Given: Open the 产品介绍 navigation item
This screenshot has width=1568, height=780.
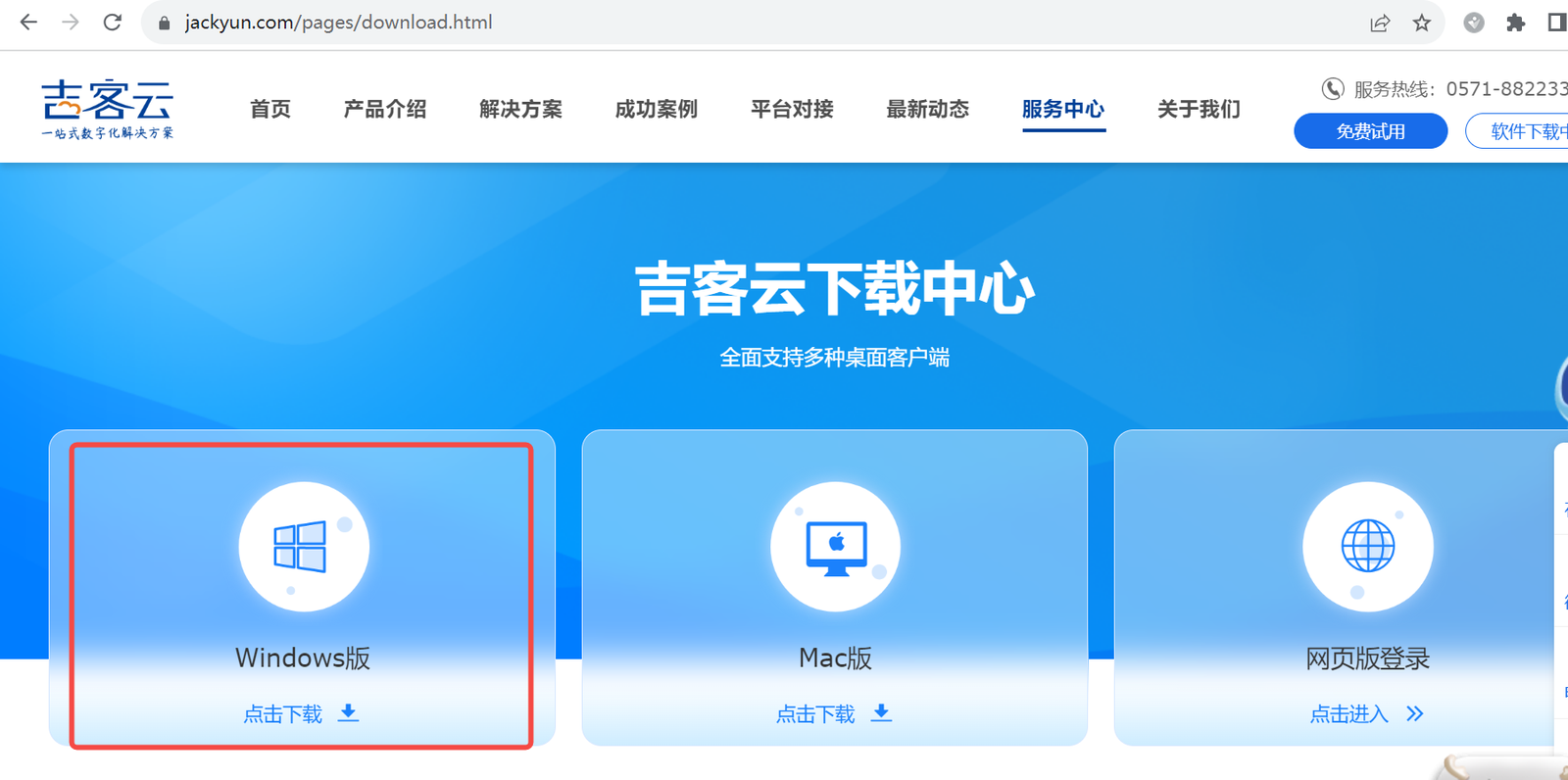Looking at the screenshot, I should tap(385, 109).
